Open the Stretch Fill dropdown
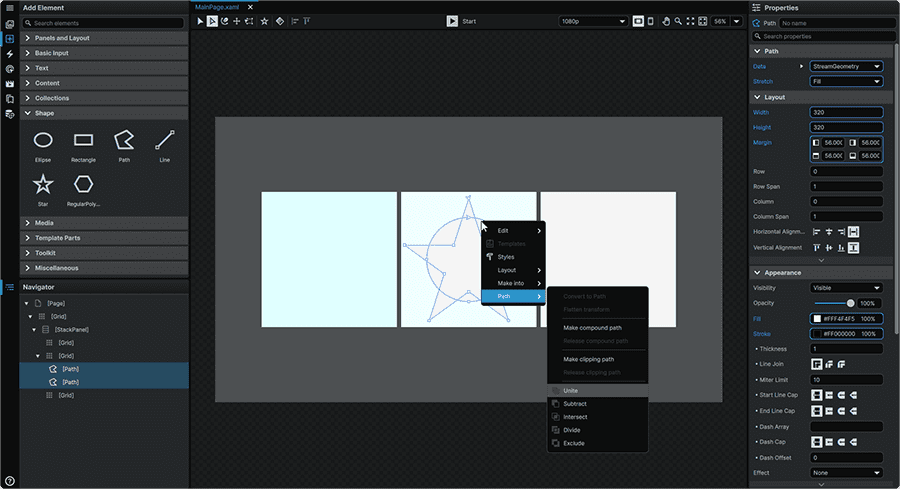 coord(846,82)
